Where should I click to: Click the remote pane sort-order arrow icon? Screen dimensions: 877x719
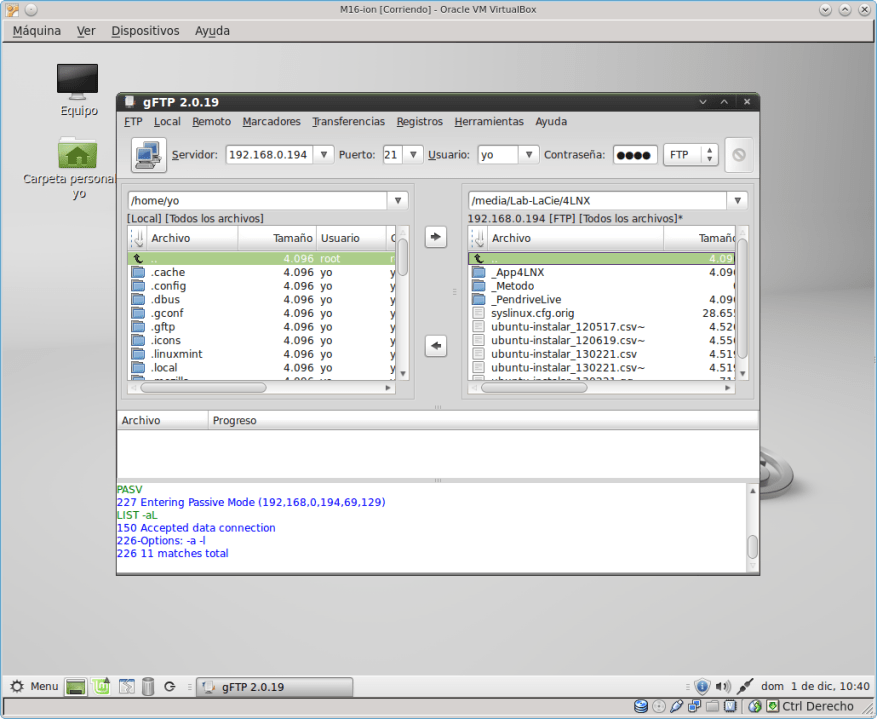tap(477, 238)
